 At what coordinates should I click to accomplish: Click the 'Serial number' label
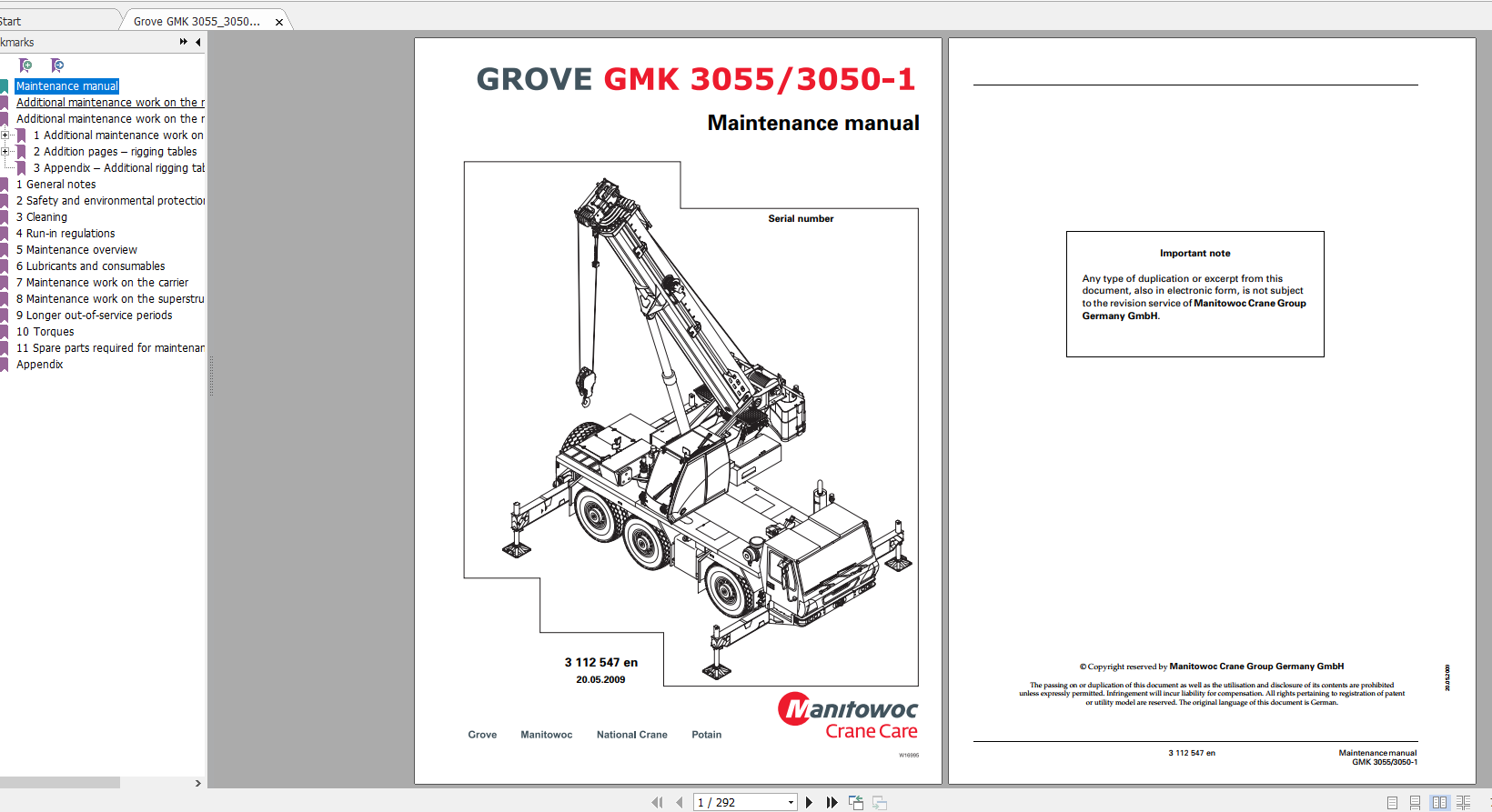point(801,218)
